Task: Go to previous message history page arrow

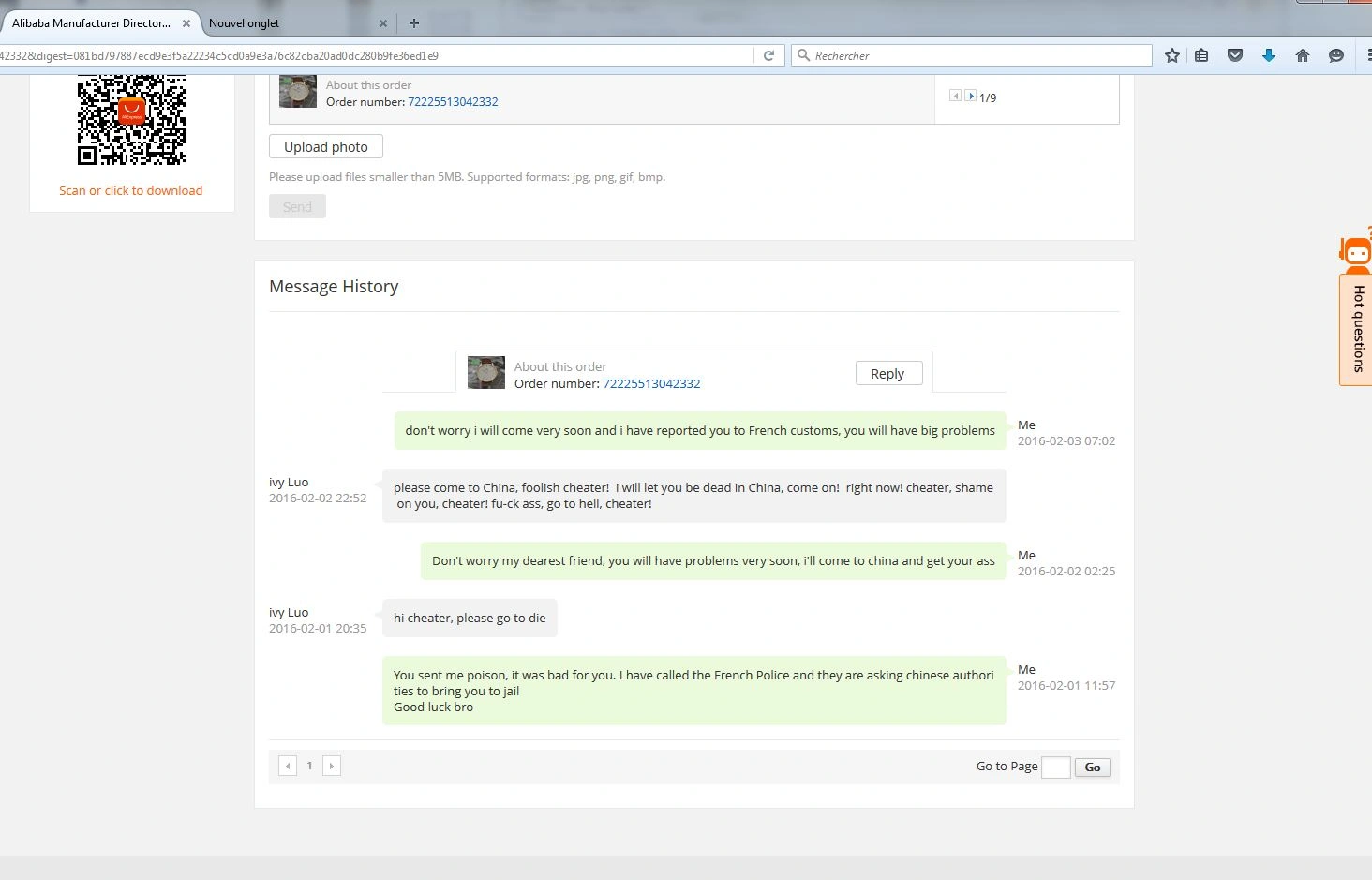Action: pyautogui.click(x=288, y=766)
